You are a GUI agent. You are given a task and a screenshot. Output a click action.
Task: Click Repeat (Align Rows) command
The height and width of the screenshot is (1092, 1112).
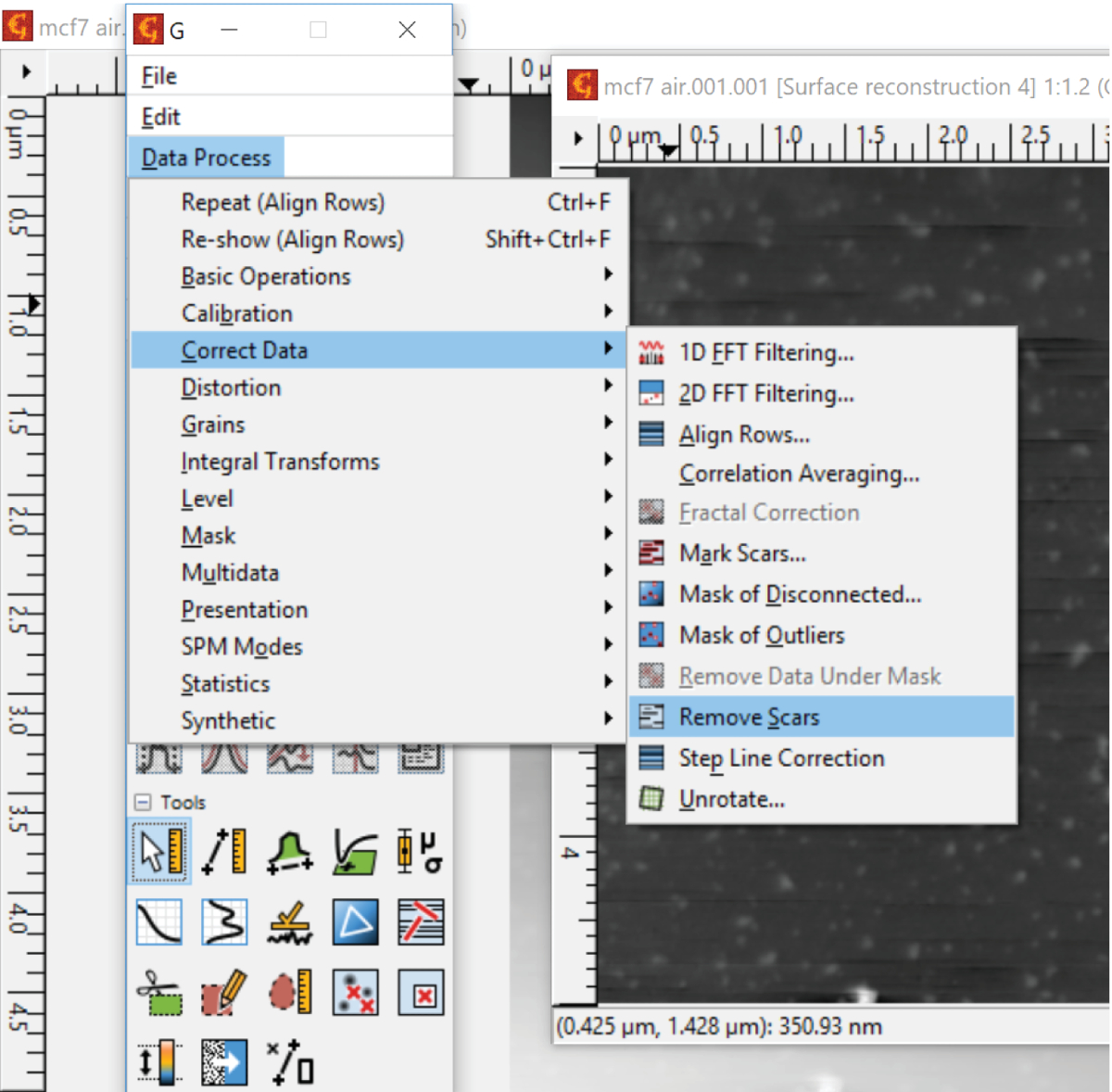[283, 202]
